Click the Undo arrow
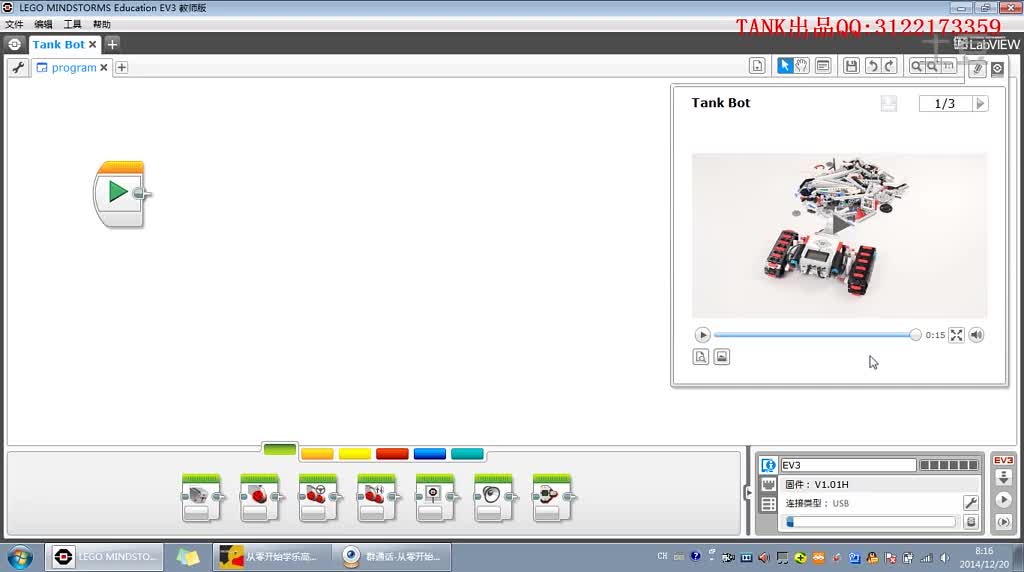The width and height of the screenshot is (1024, 572). click(872, 66)
